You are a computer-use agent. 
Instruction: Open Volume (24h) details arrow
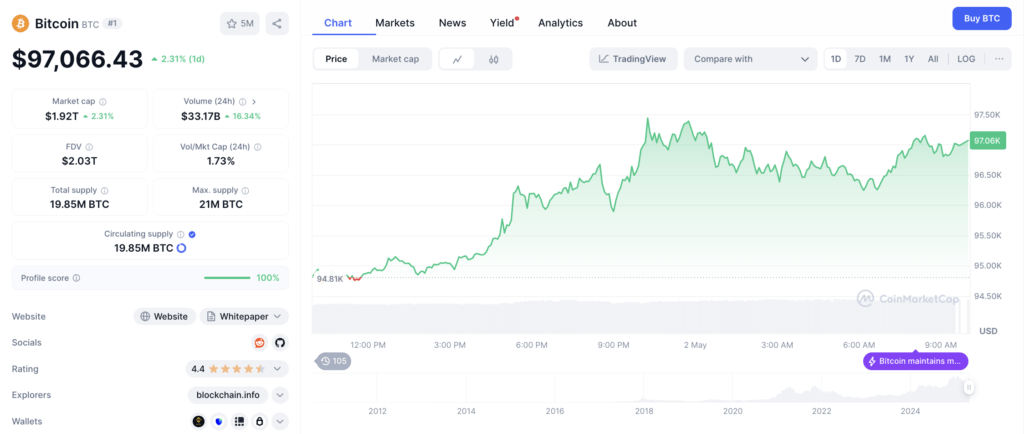pos(254,102)
